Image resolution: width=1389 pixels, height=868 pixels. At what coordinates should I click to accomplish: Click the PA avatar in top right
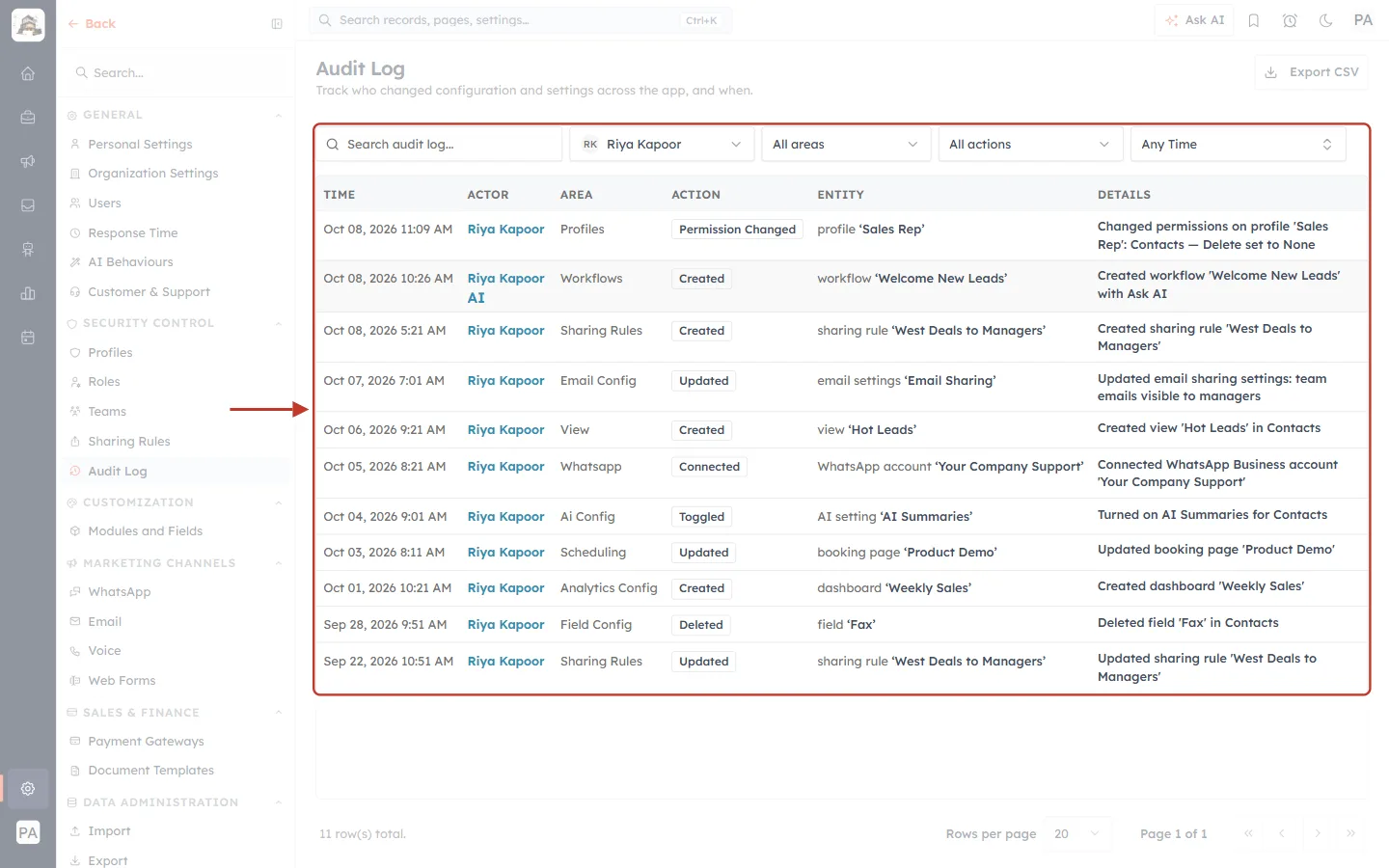coord(1363,20)
